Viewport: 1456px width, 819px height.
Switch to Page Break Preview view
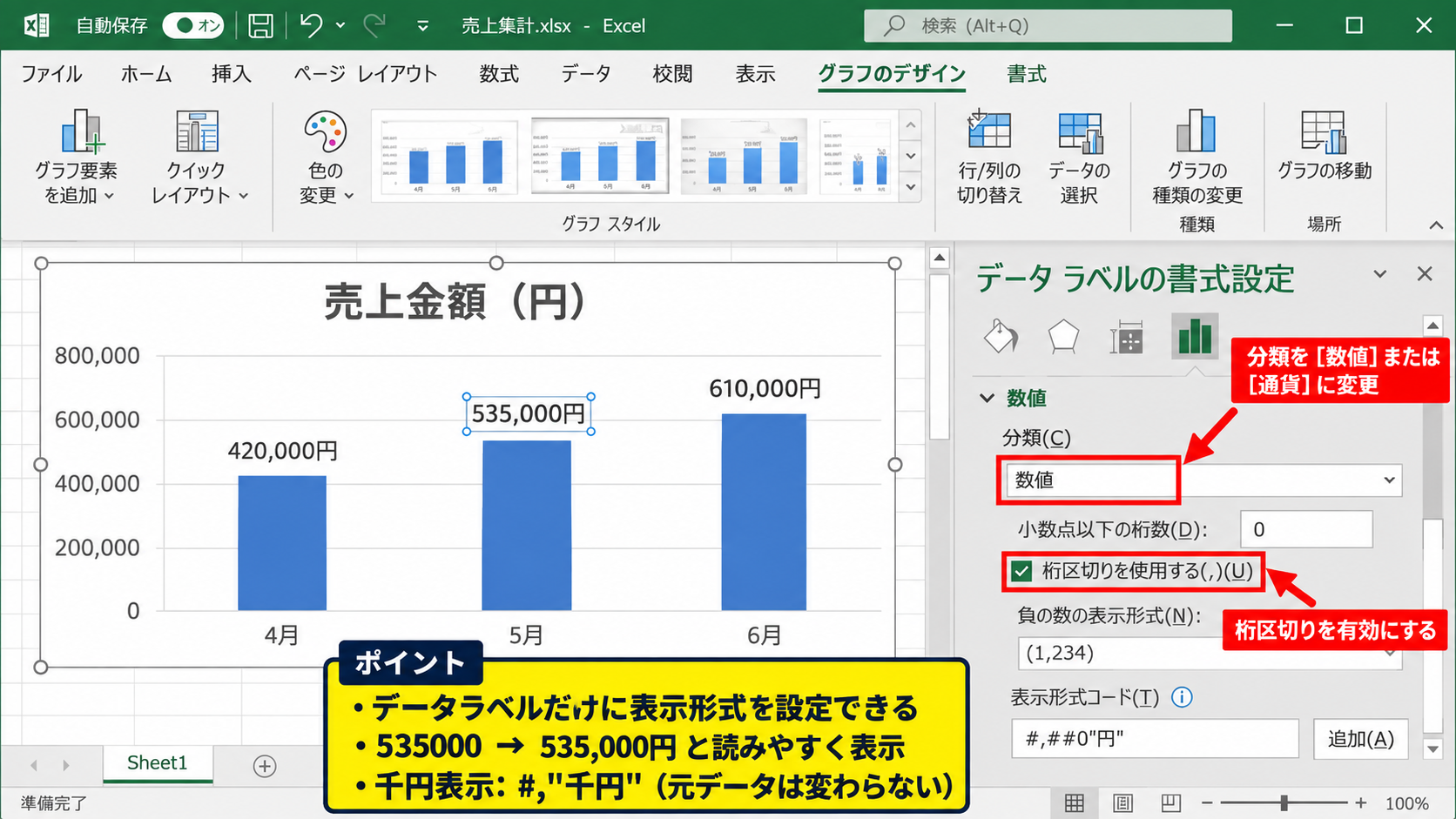(1171, 803)
